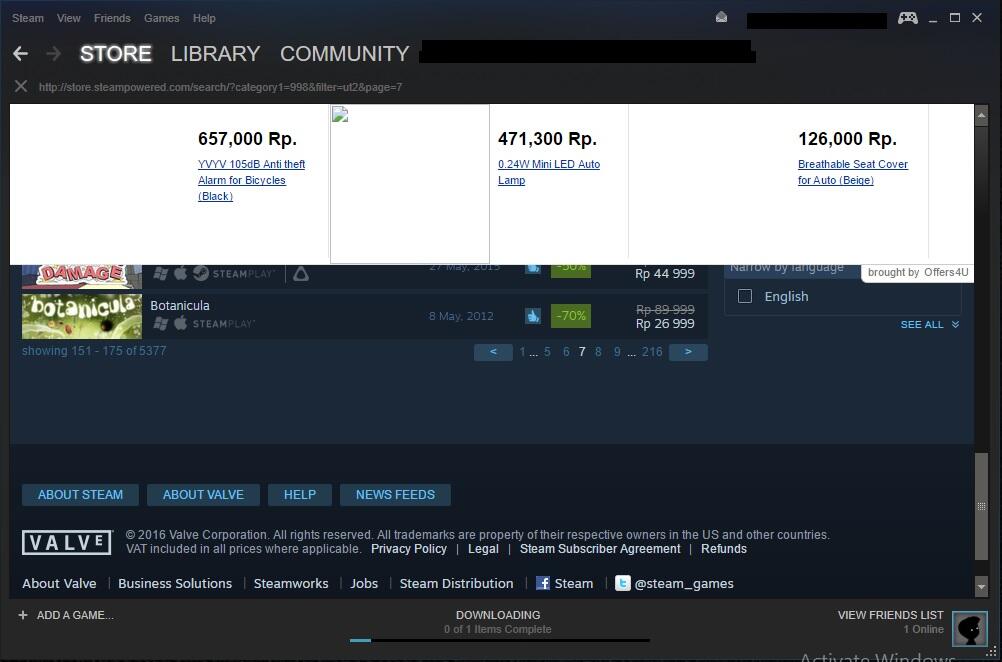The image size is (1002, 662).
Task: Open the Steamworks link
Action: tap(291, 583)
